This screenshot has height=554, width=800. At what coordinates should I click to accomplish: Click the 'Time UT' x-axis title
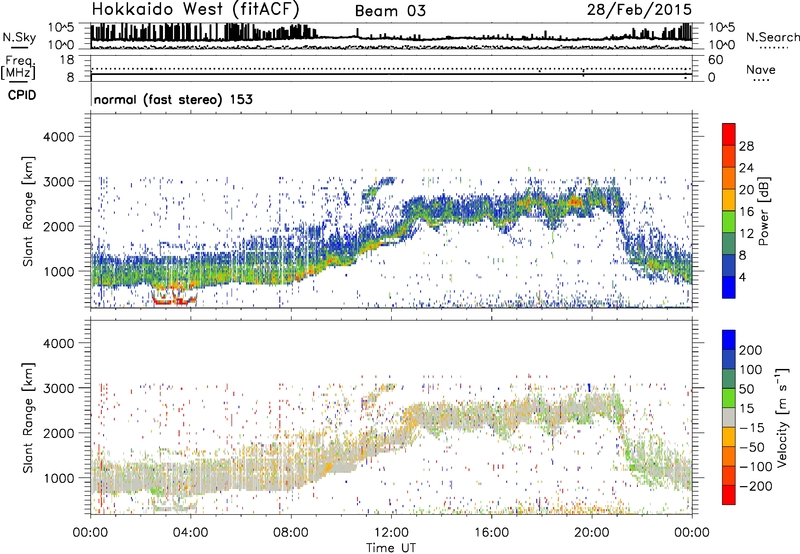391,547
